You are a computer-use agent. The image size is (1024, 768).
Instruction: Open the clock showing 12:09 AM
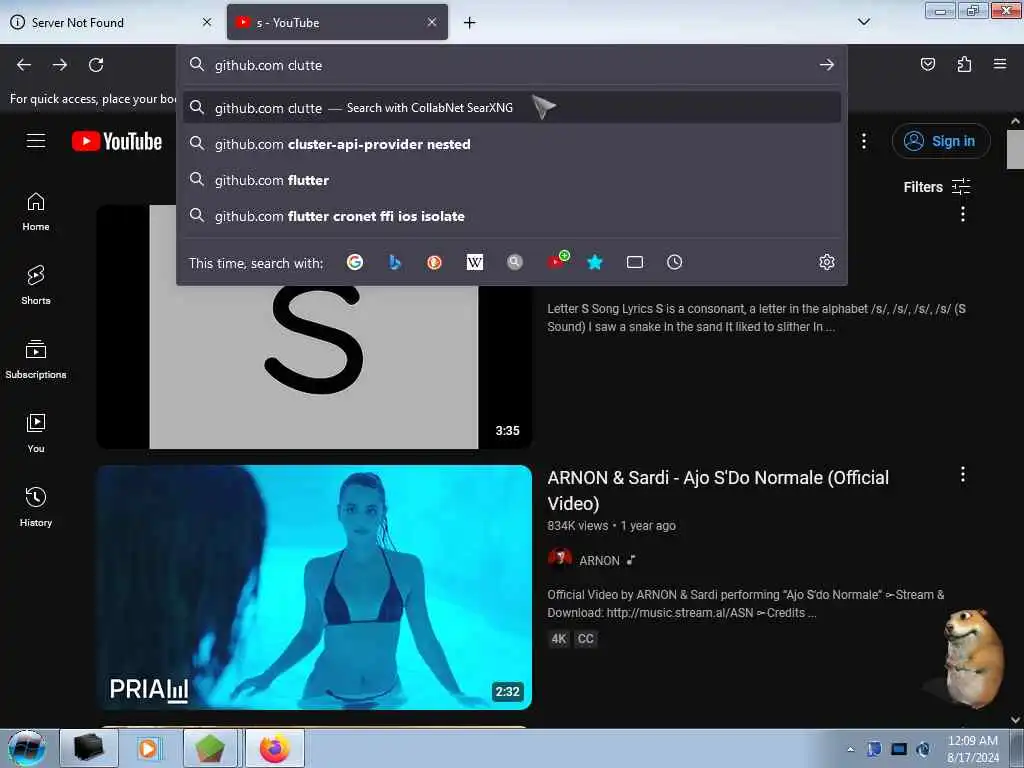click(972, 749)
